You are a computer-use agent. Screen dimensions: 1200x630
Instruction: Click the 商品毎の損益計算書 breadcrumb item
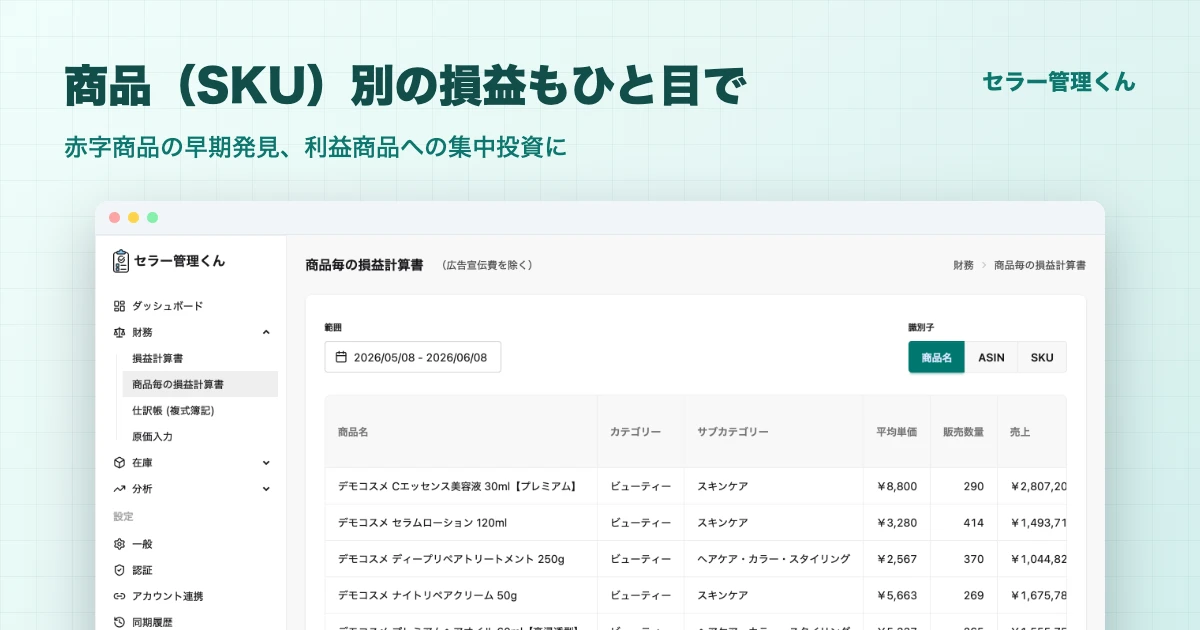1040,266
